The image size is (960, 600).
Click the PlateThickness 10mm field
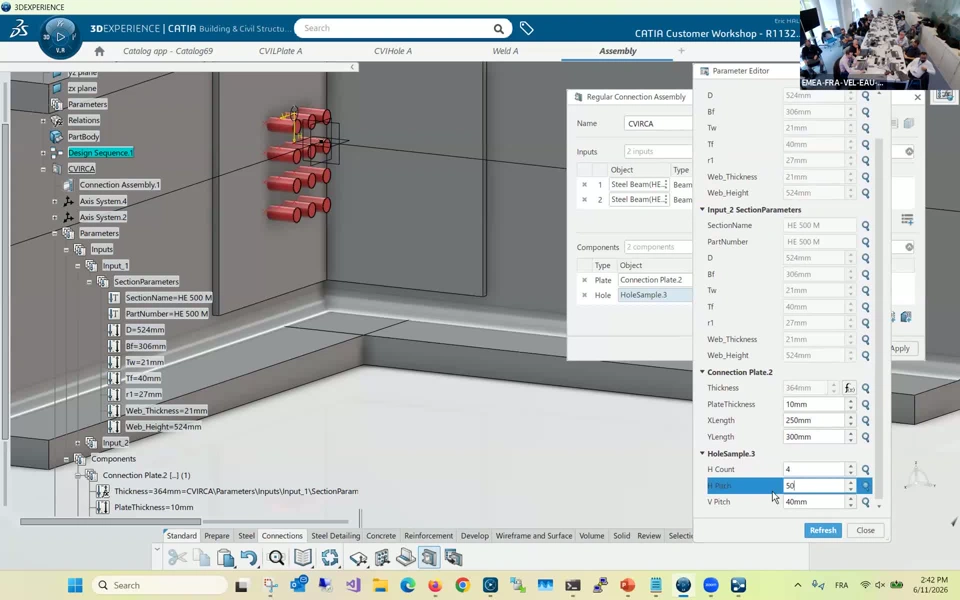pyautogui.click(x=814, y=405)
